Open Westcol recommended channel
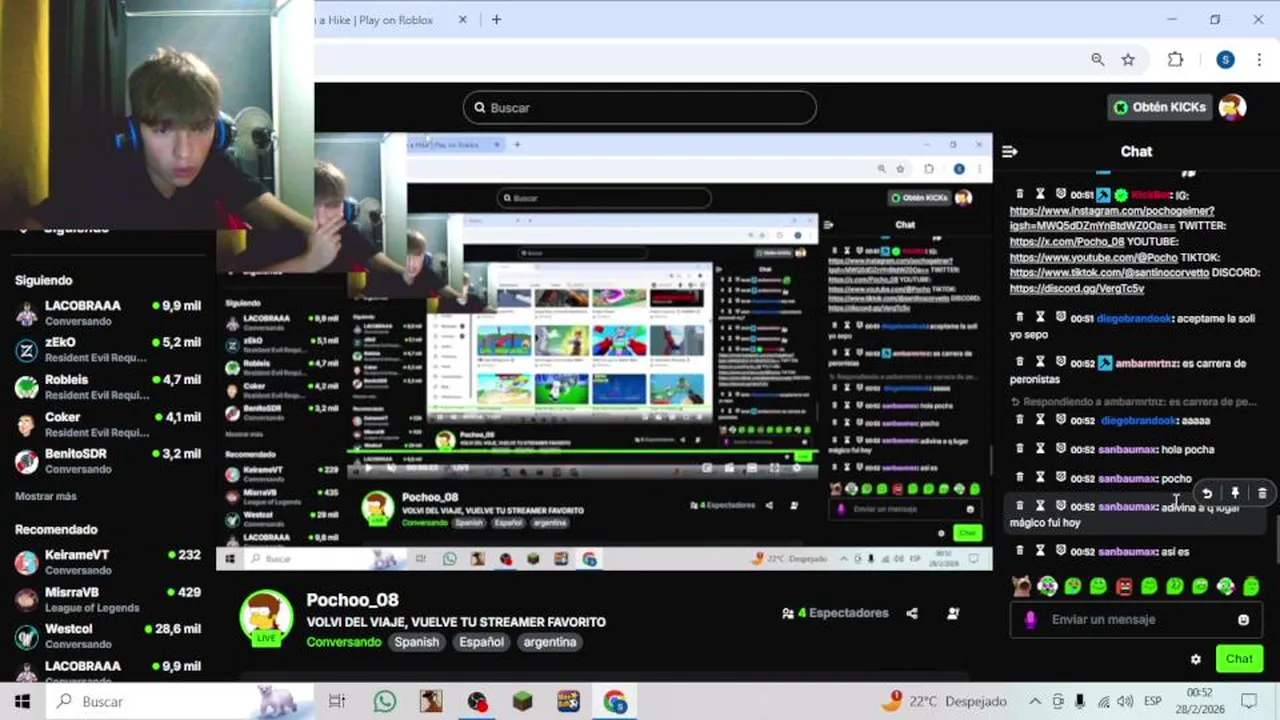The image size is (1280, 720). click(108, 636)
